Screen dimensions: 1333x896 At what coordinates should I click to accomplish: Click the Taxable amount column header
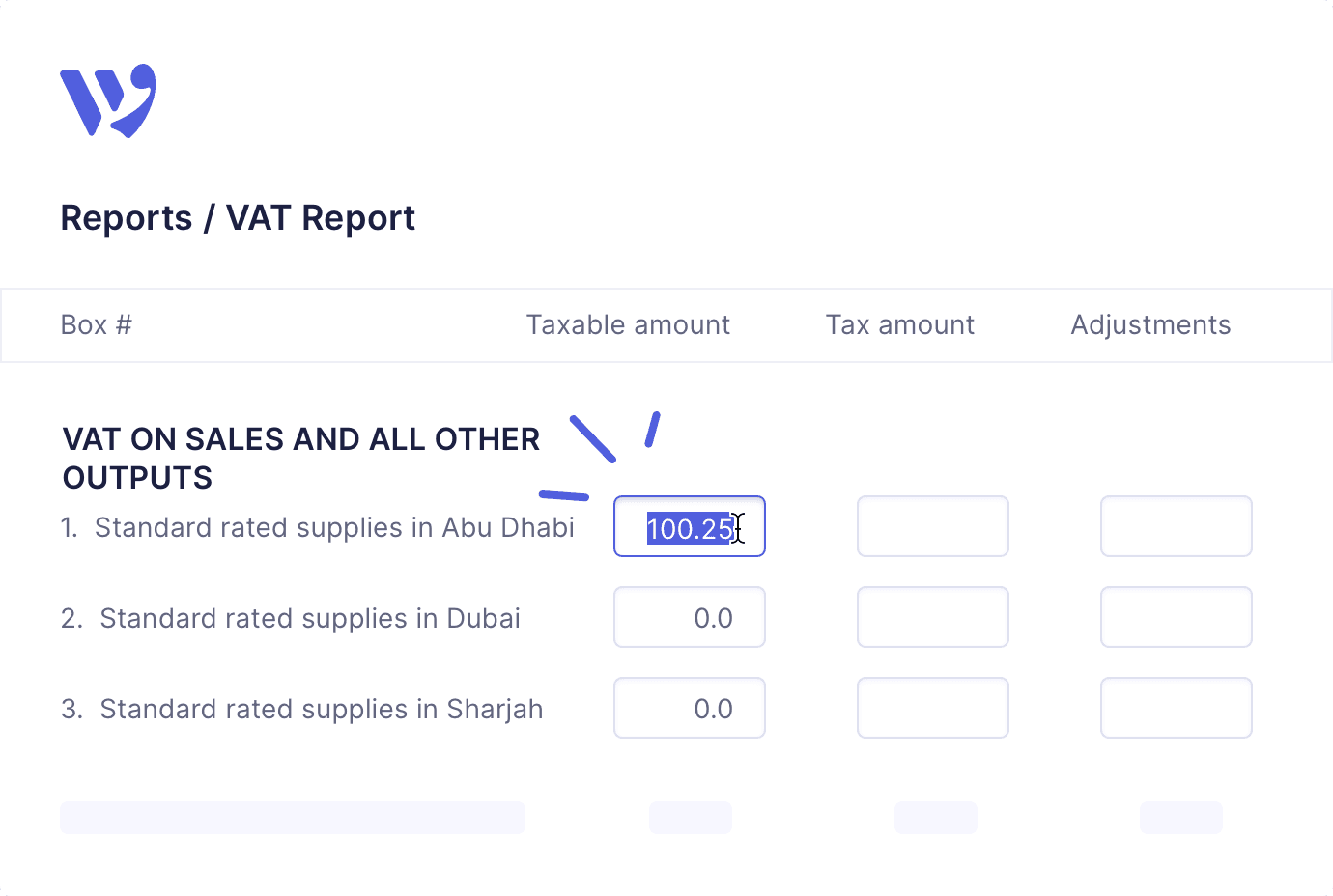[628, 324]
